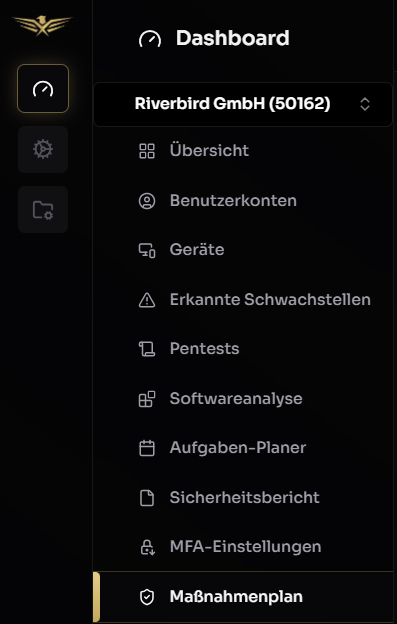Click the Übersicht grid icon

tap(147, 151)
